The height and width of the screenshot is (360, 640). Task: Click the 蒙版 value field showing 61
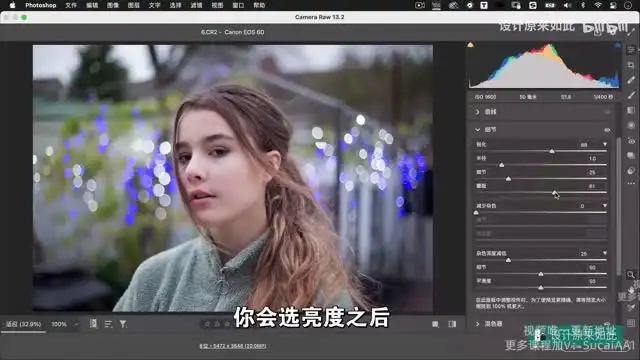pos(592,186)
